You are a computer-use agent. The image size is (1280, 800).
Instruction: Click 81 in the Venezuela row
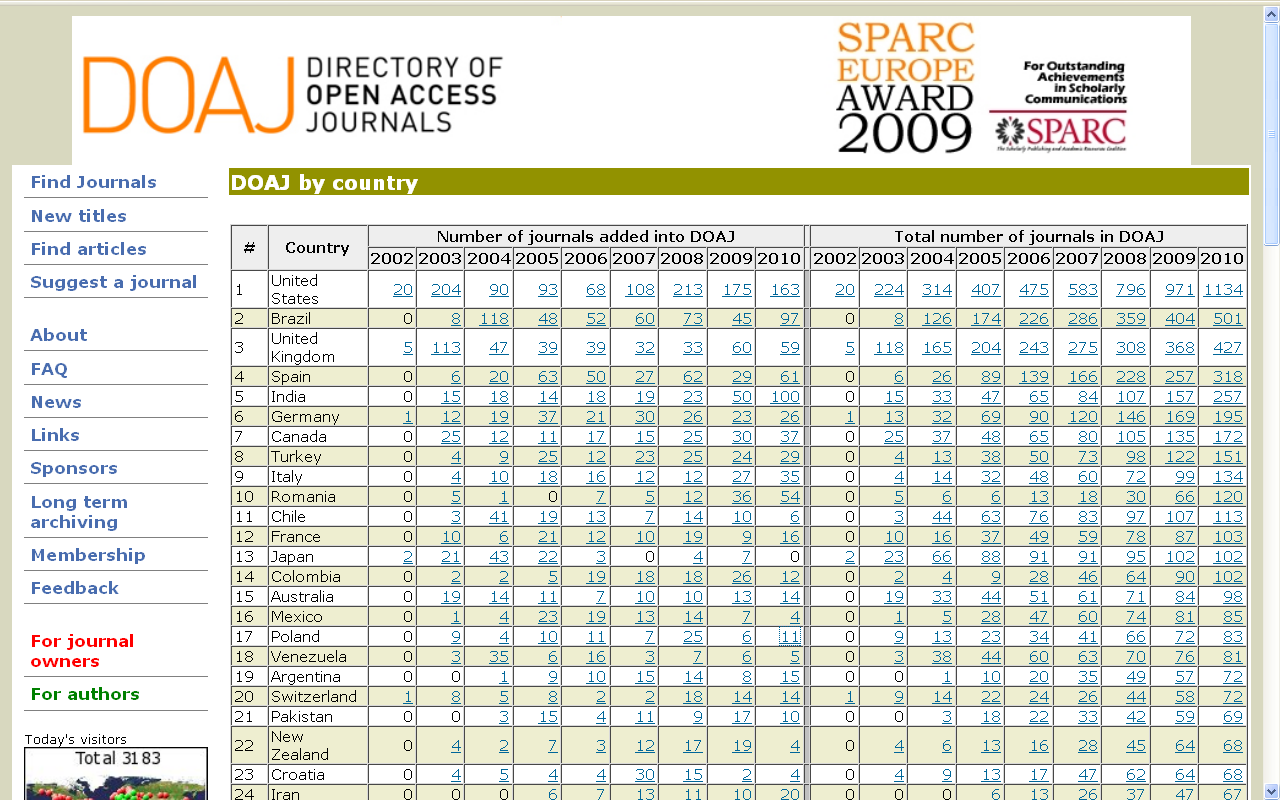coord(1233,657)
